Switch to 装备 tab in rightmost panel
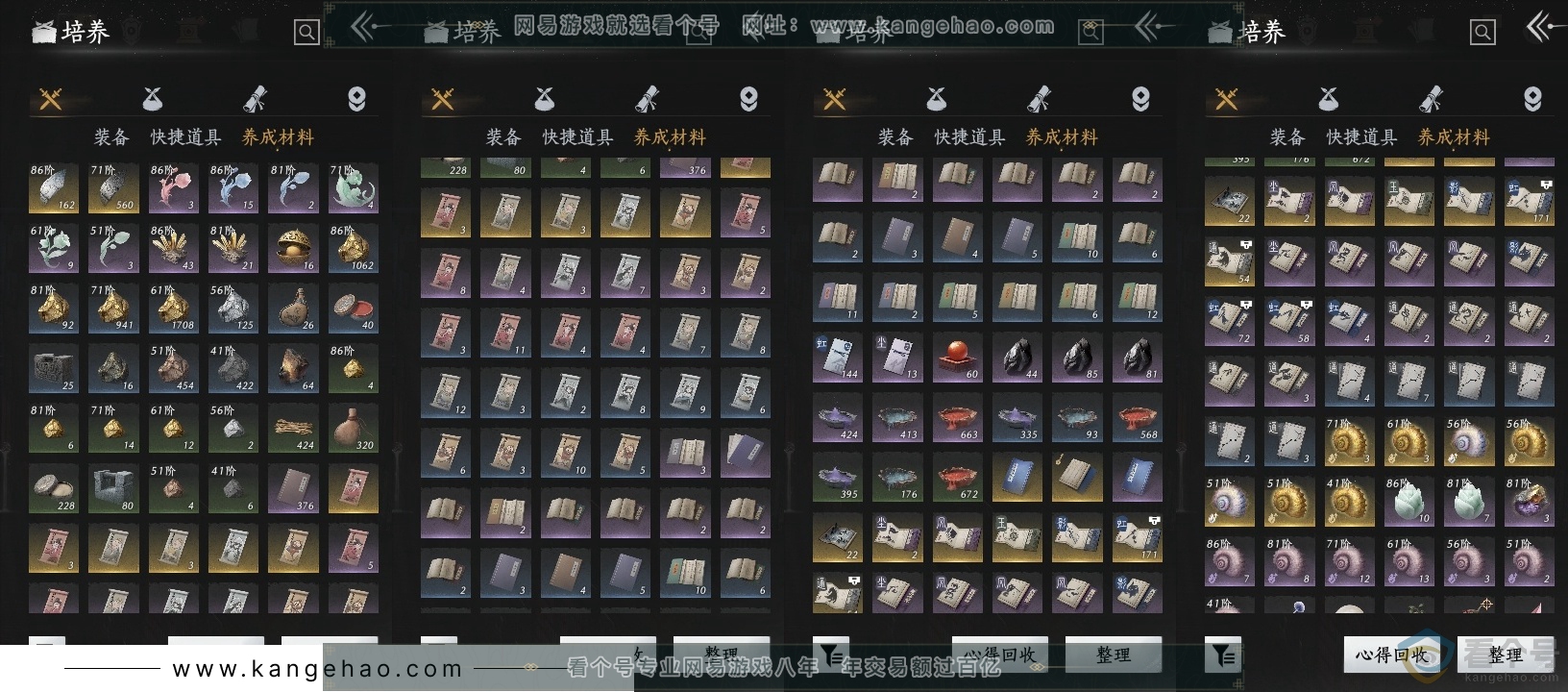The width and height of the screenshot is (1568, 692). click(x=1287, y=137)
